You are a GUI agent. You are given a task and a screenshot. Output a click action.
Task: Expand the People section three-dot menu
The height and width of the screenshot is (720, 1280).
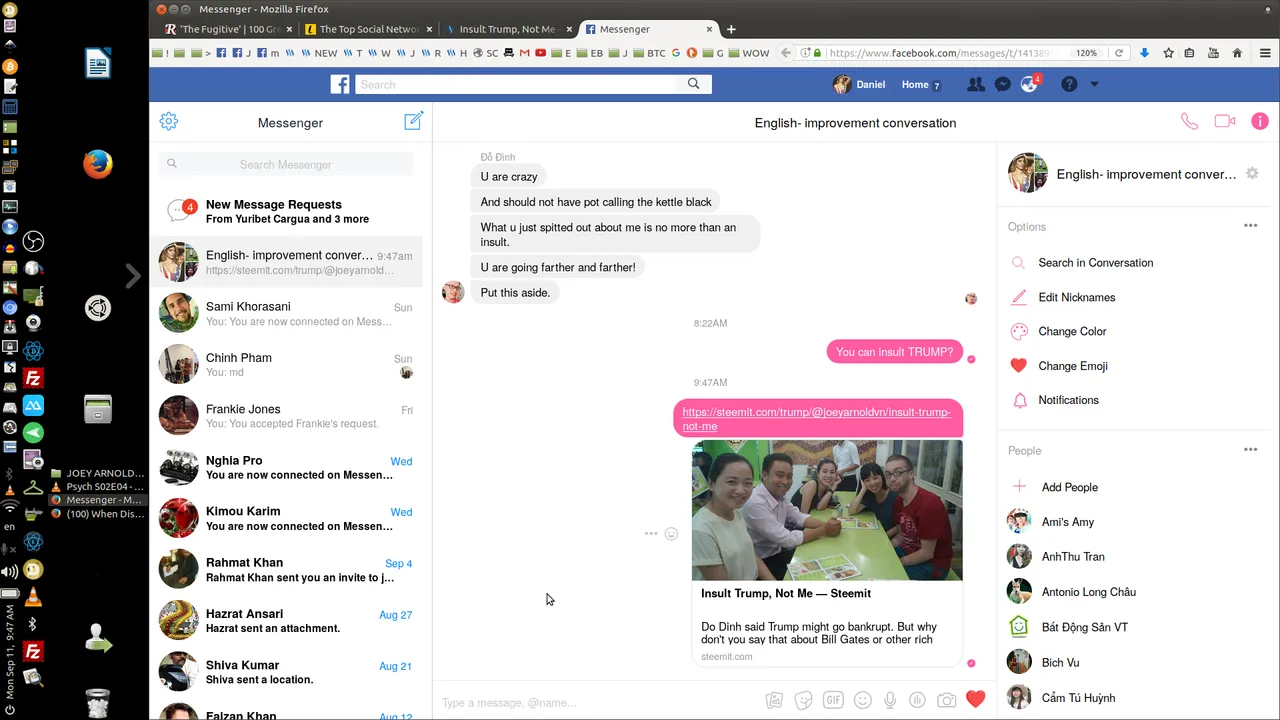coord(1250,450)
